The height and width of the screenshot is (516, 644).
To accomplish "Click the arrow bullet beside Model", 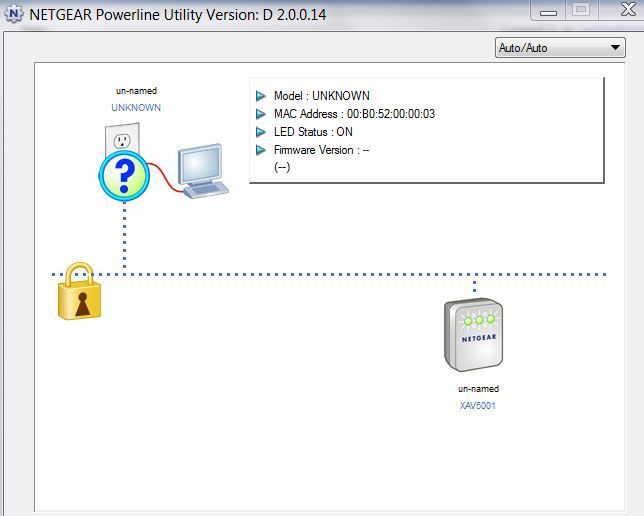I will (261, 96).
